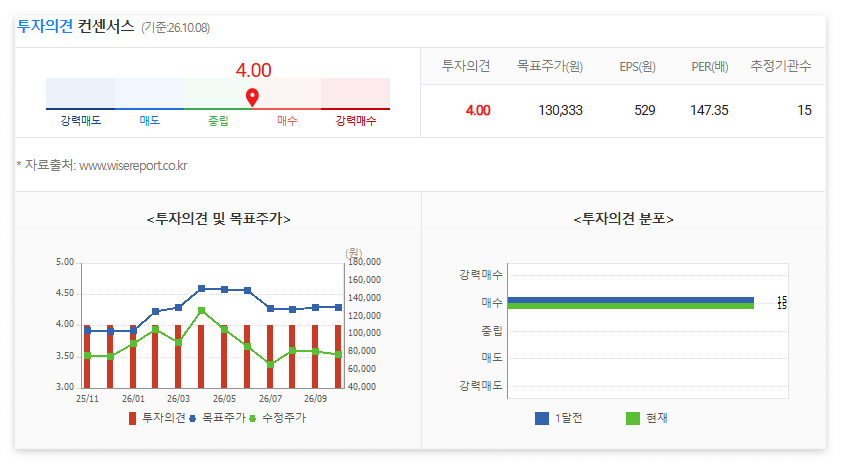Click the date note (기준:26.10.08)
The height and width of the screenshot is (464, 841).
(x=175, y=28)
